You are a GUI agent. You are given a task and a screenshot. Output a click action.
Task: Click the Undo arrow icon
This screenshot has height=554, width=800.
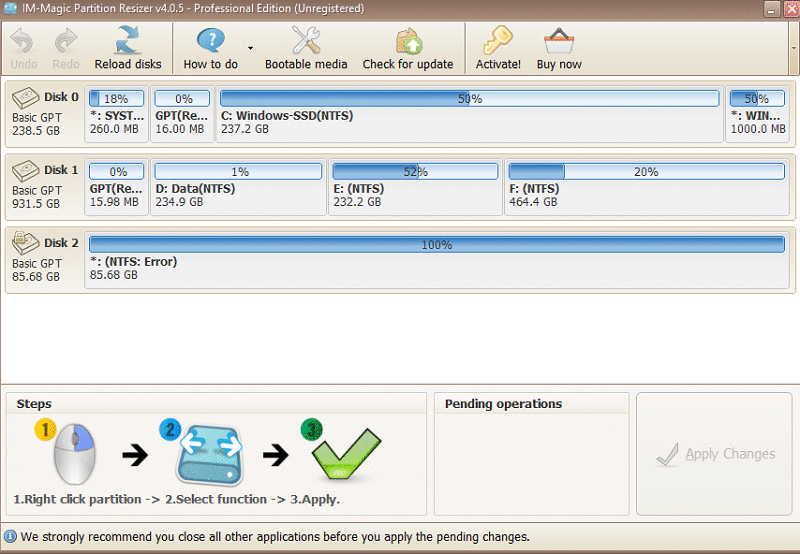tap(23, 41)
